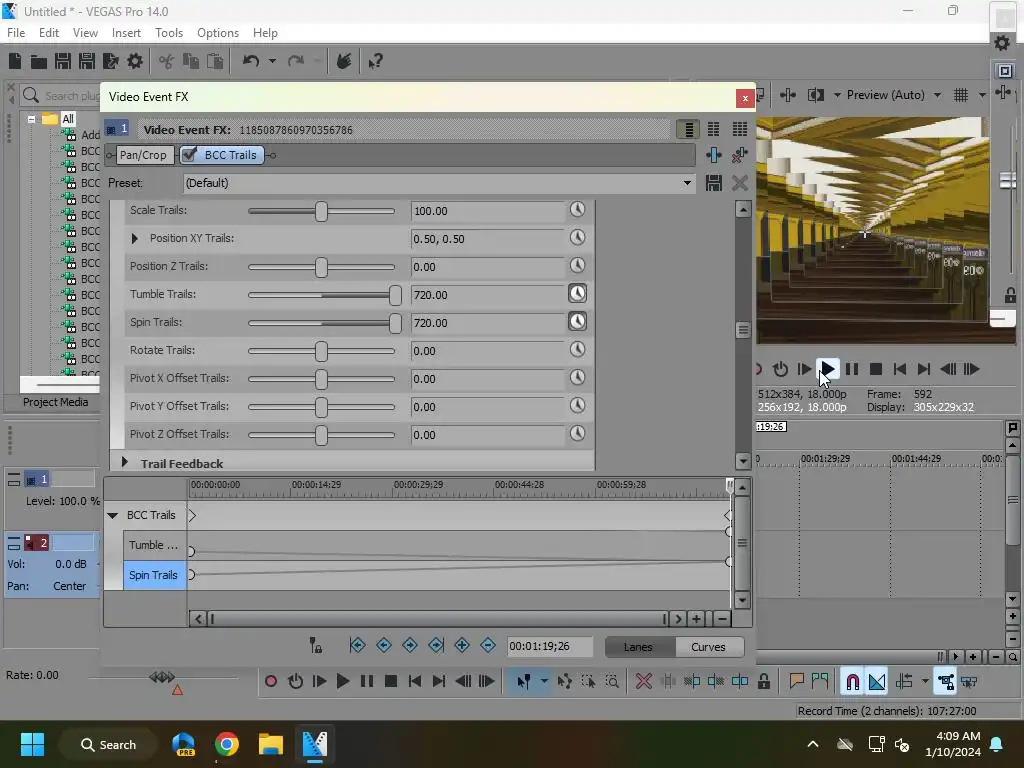This screenshot has height=768, width=1024.
Task: Select the Spin Trails keyframe lane
Action: pyautogui.click(x=153, y=575)
